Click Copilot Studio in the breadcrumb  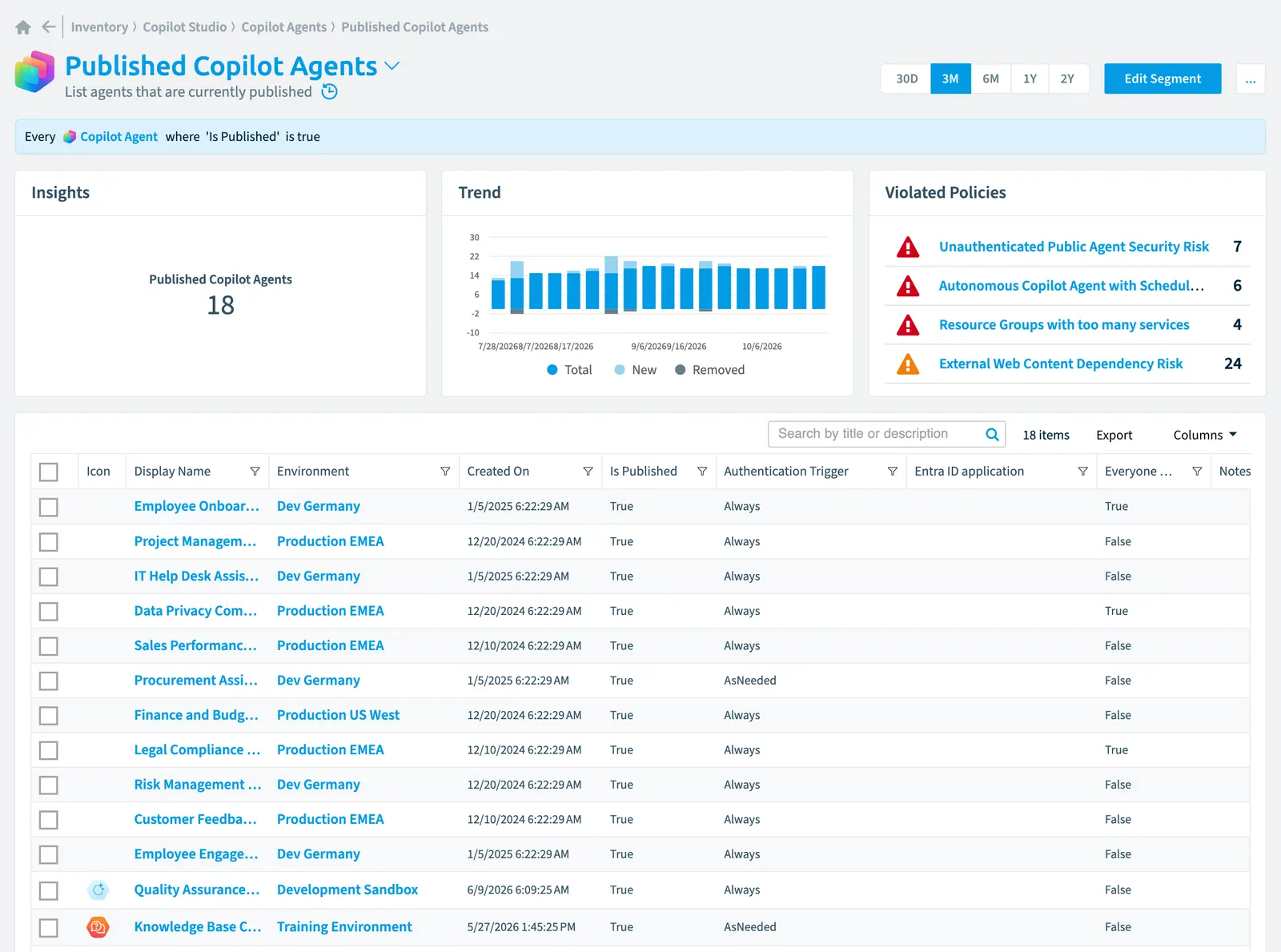(185, 27)
